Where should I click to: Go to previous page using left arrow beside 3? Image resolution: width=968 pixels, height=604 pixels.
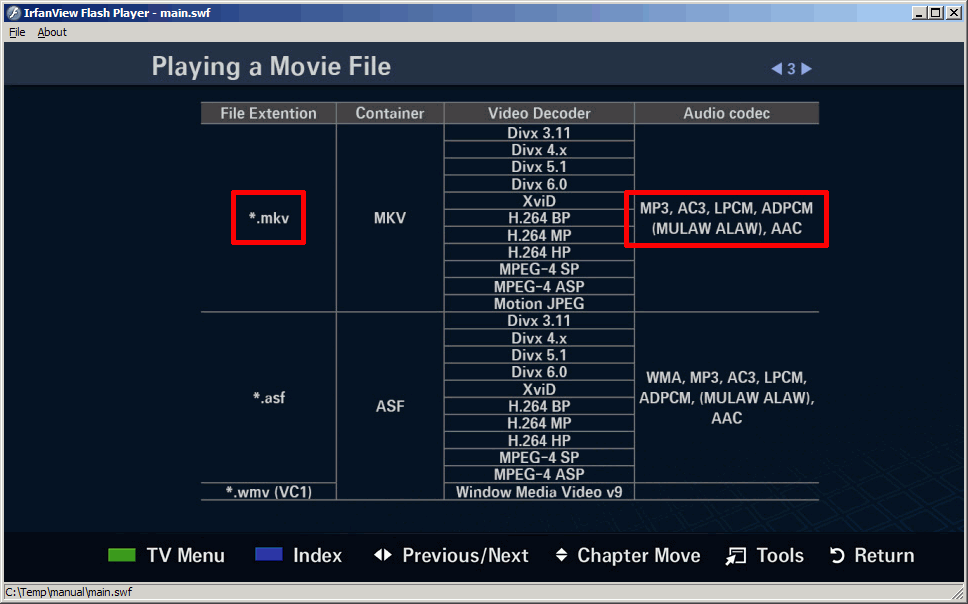click(777, 69)
